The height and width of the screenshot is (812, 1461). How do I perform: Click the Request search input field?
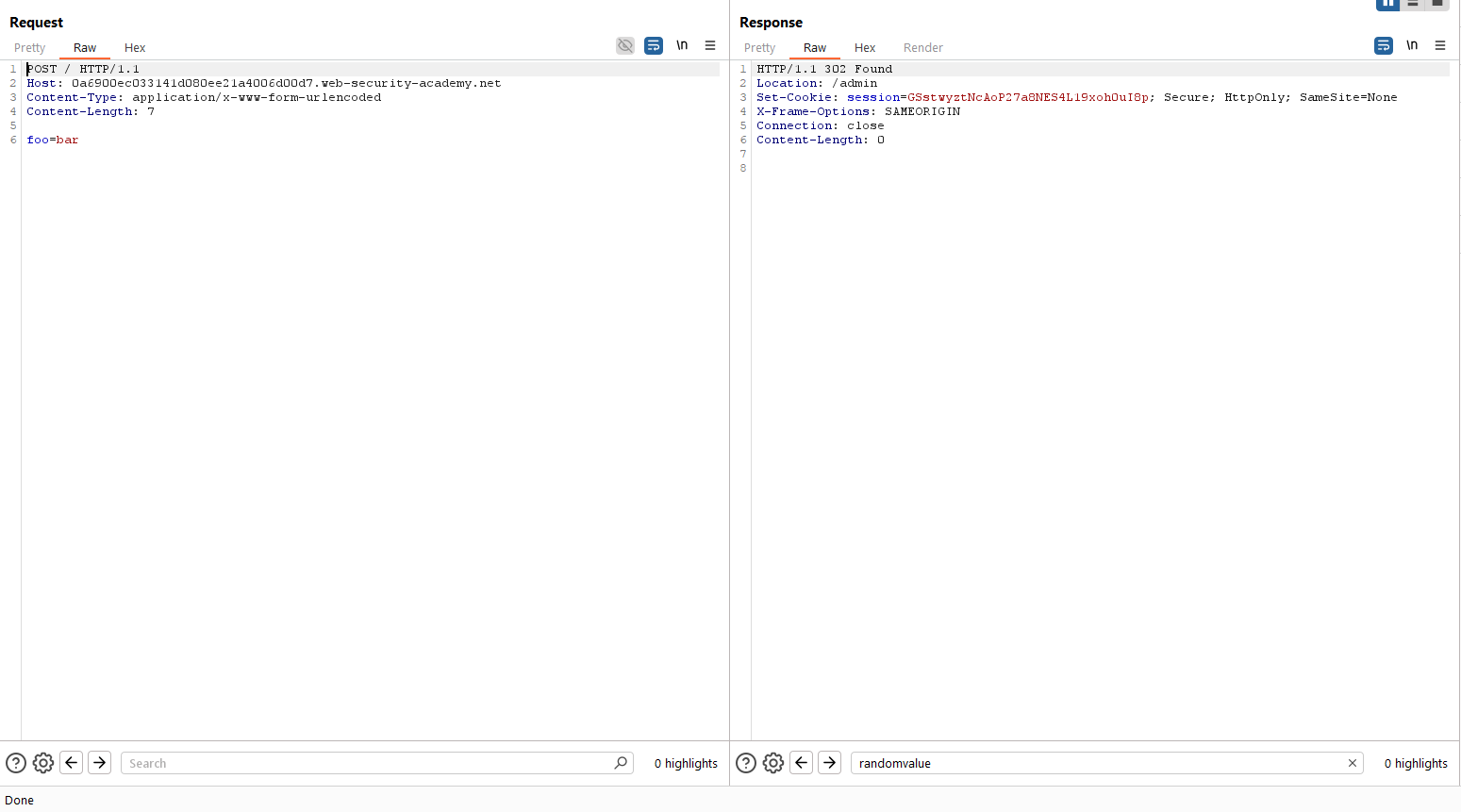coord(368,763)
